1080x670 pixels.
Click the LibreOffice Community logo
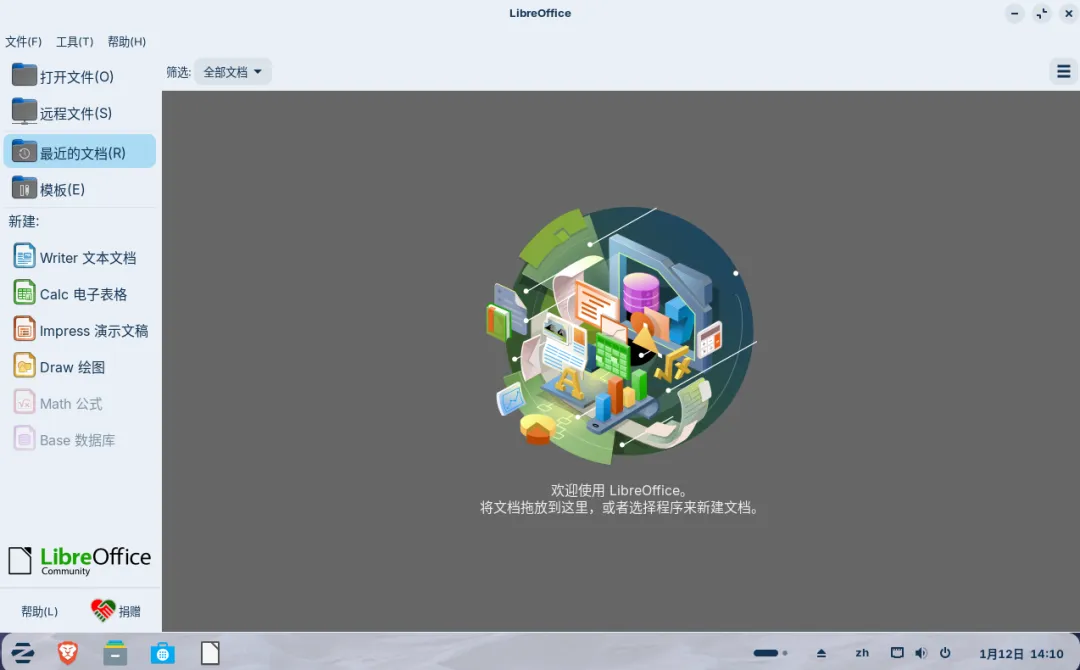click(x=80, y=560)
